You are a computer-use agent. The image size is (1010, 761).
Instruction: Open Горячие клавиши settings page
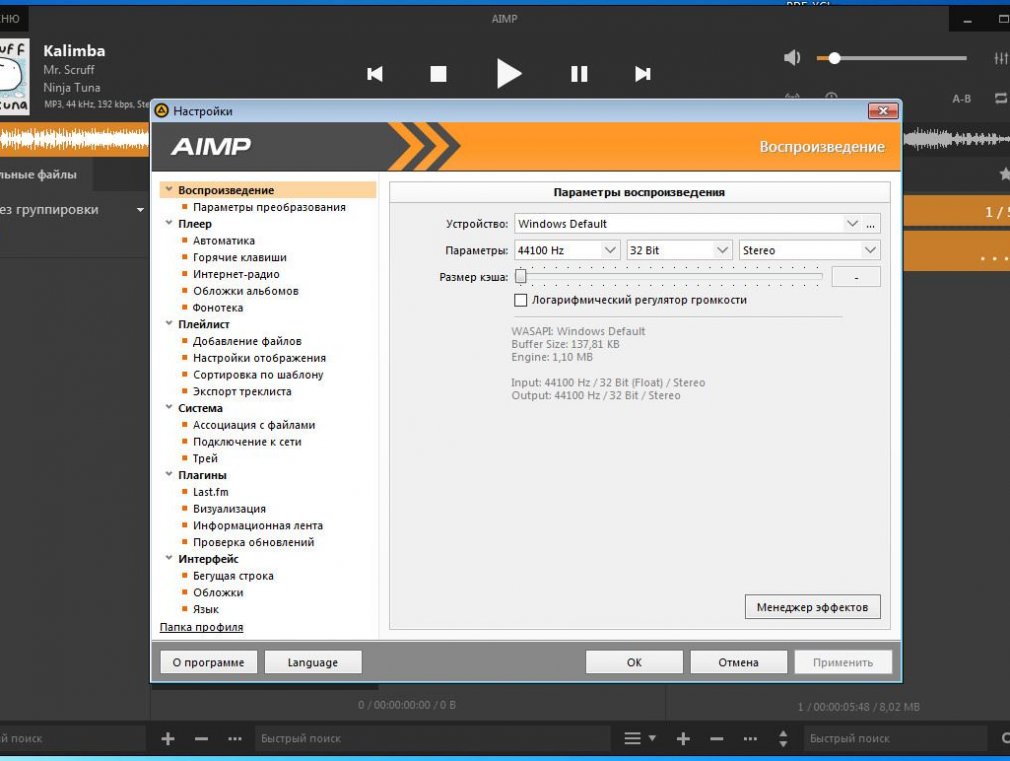click(x=240, y=257)
